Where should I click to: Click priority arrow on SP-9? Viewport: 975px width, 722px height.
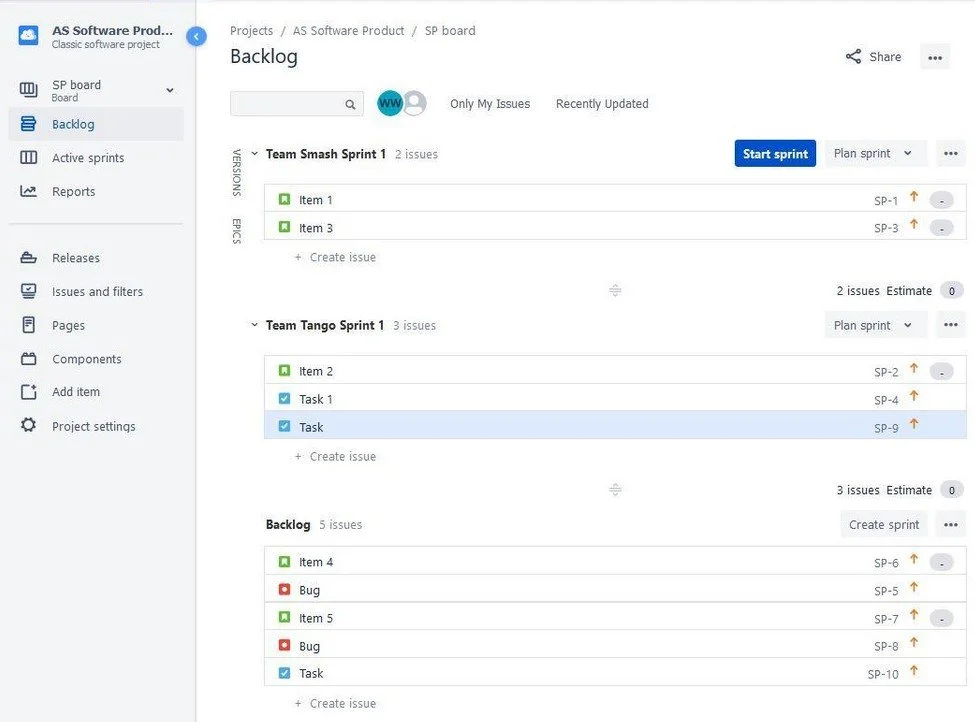pyautogui.click(x=913, y=424)
